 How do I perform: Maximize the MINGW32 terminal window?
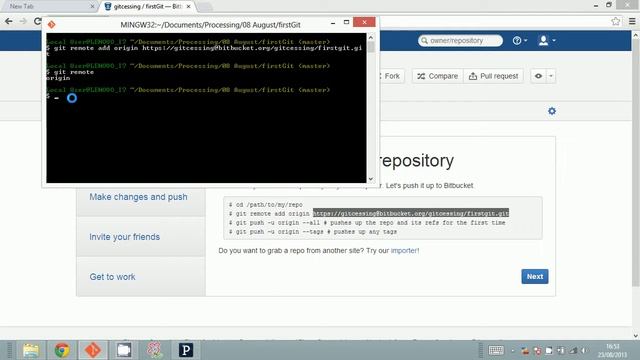point(346,22)
